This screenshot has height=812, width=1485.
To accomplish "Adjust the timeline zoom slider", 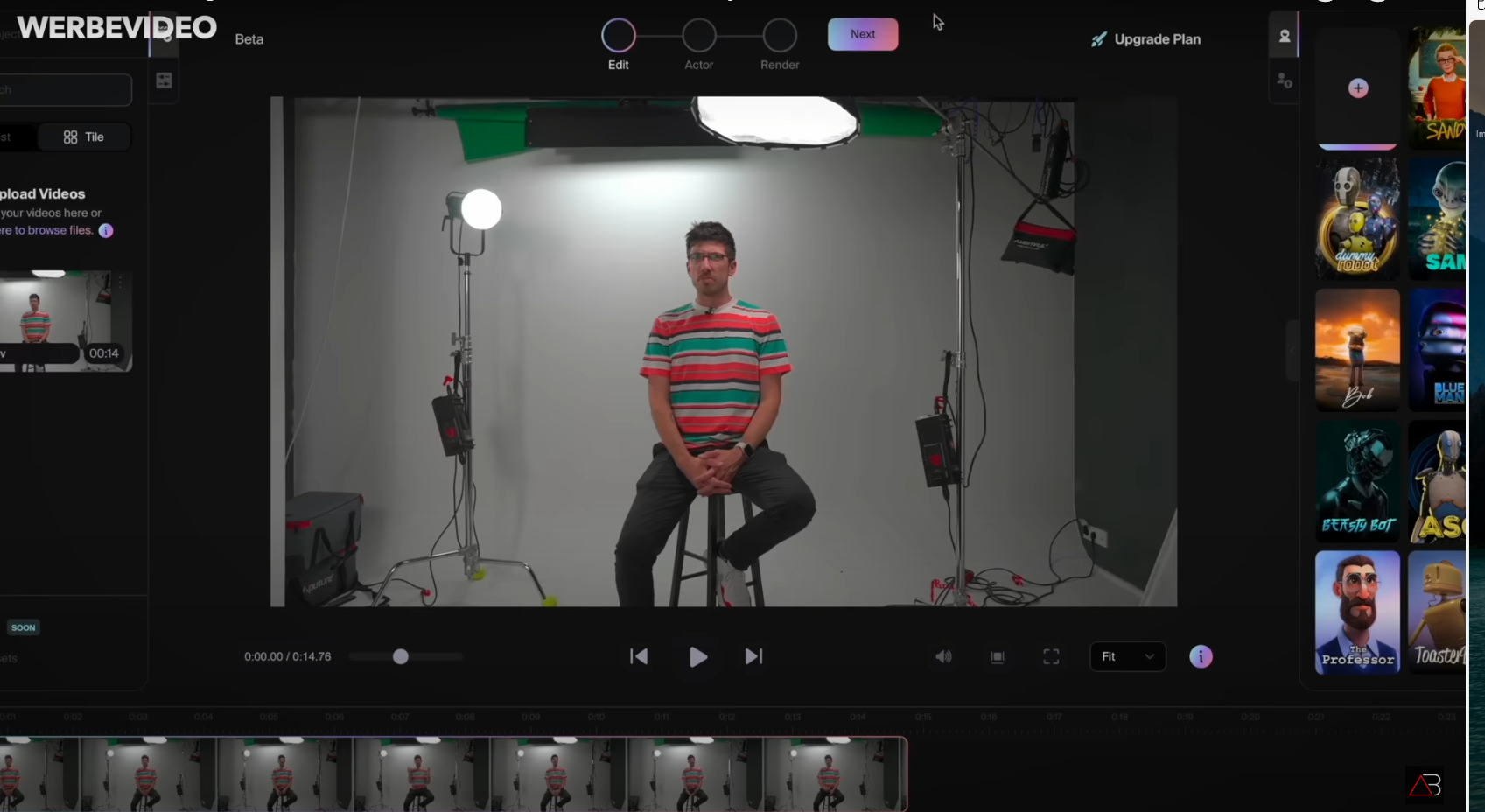I will (x=401, y=656).
